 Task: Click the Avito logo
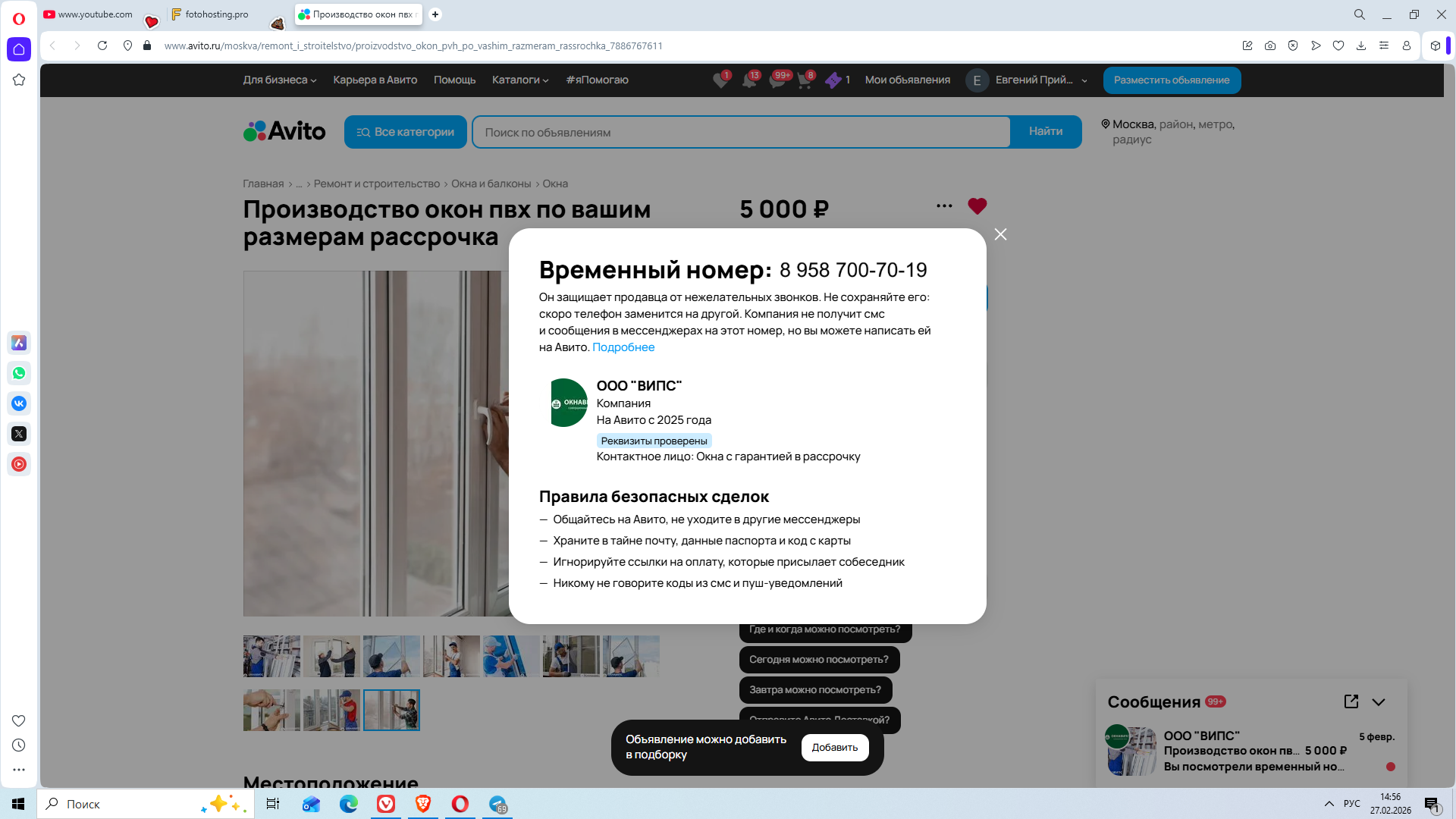click(x=284, y=131)
